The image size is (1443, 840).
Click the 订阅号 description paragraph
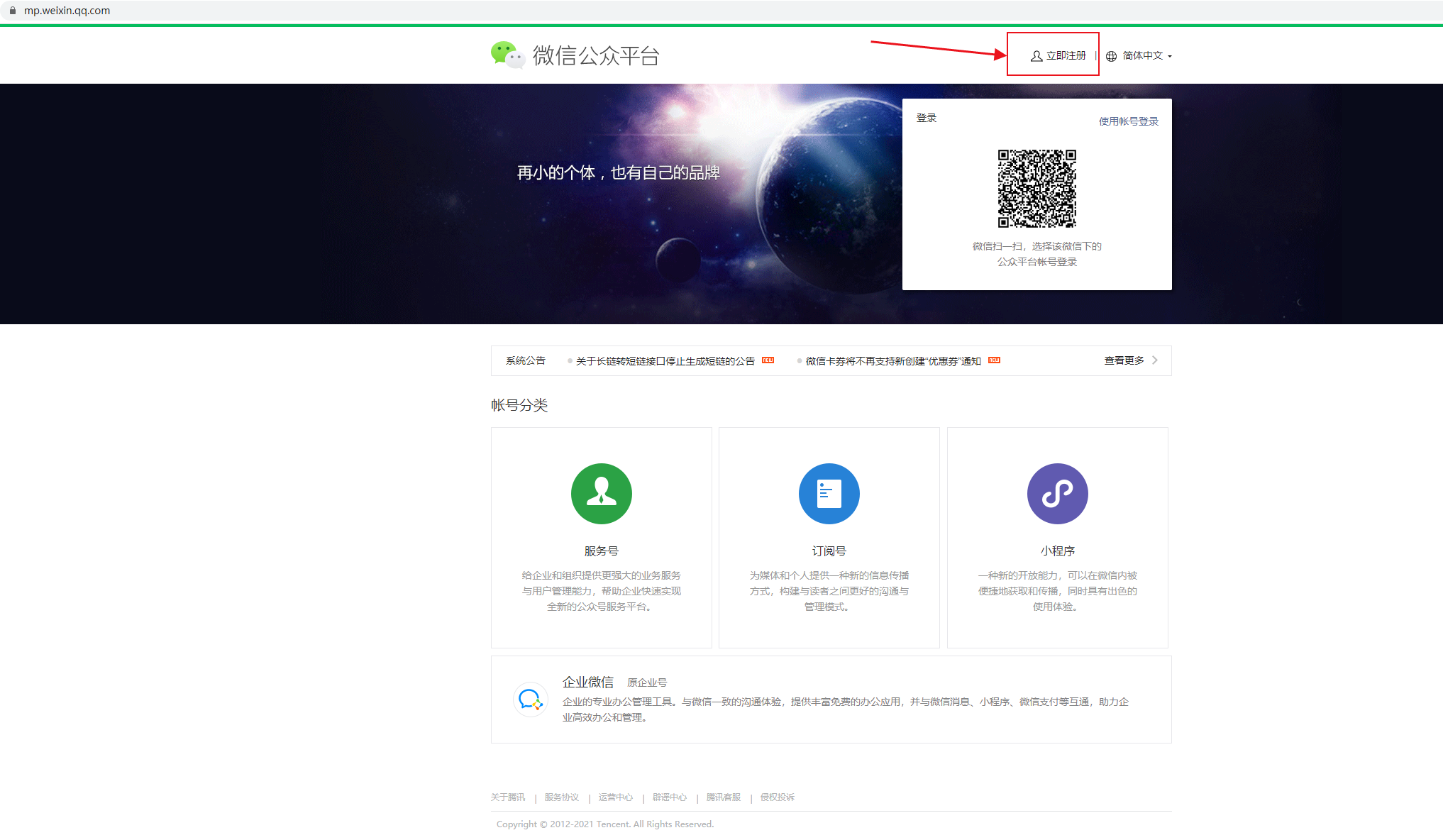[829, 591]
